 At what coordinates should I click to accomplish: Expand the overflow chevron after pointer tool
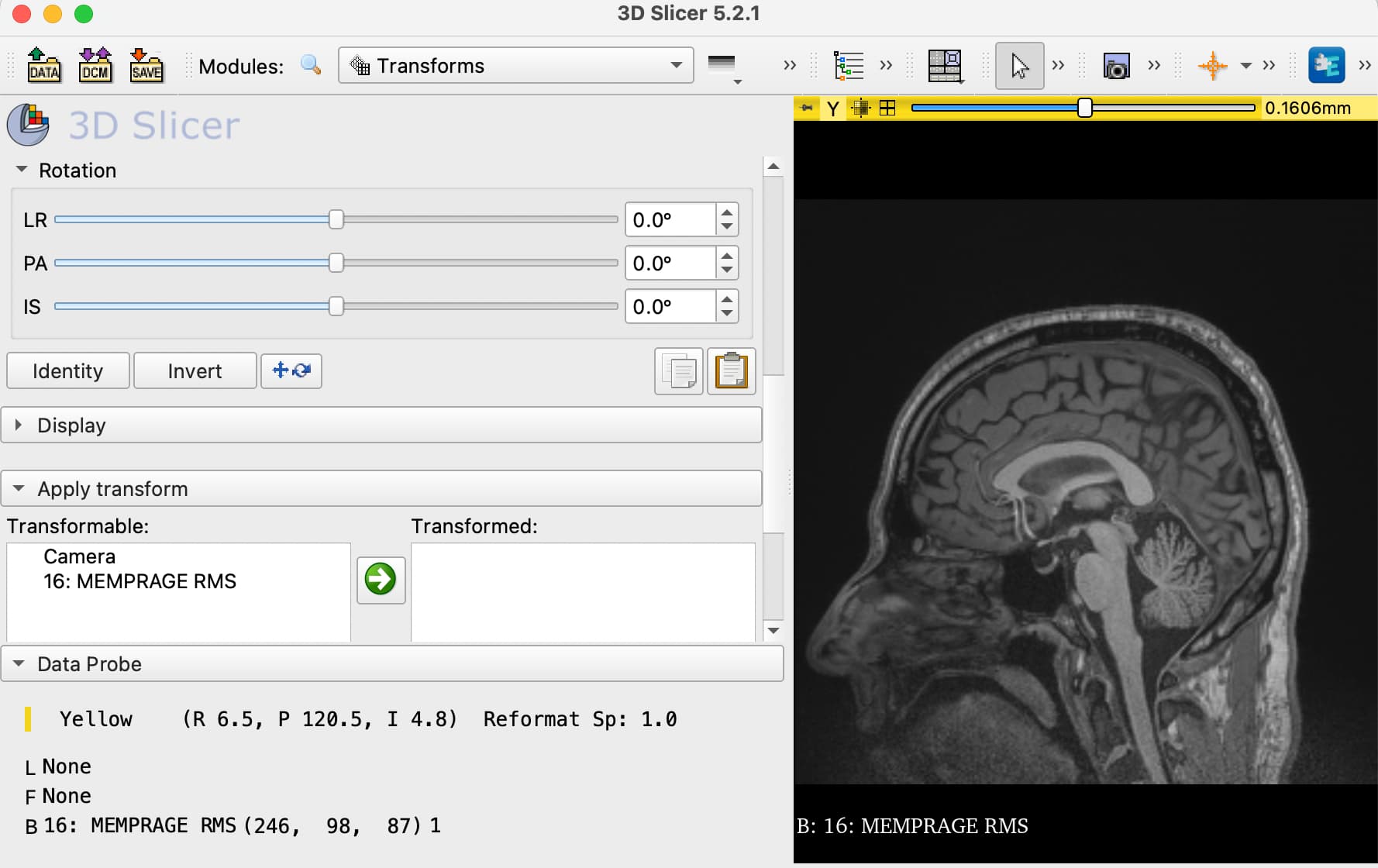click(x=1058, y=65)
